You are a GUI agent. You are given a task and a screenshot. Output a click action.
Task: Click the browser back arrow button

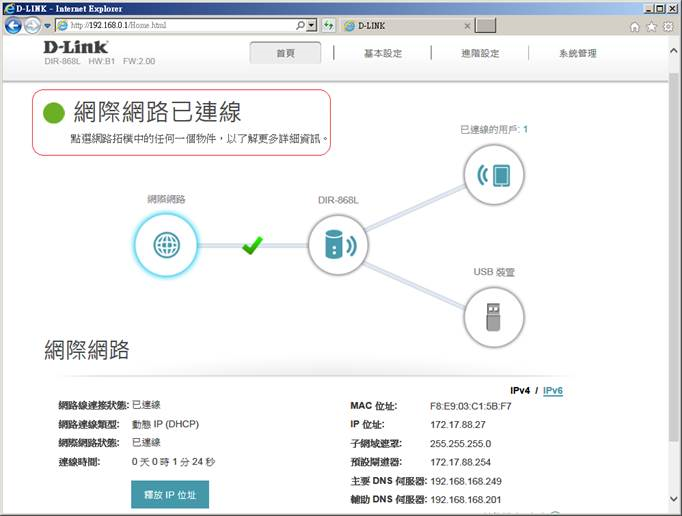(x=14, y=25)
